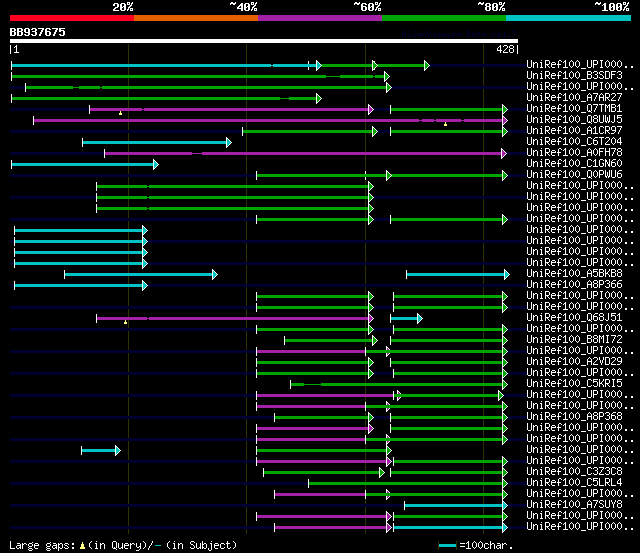Click the purple alignment bar in Q8UWJ5 row

point(271,120)
